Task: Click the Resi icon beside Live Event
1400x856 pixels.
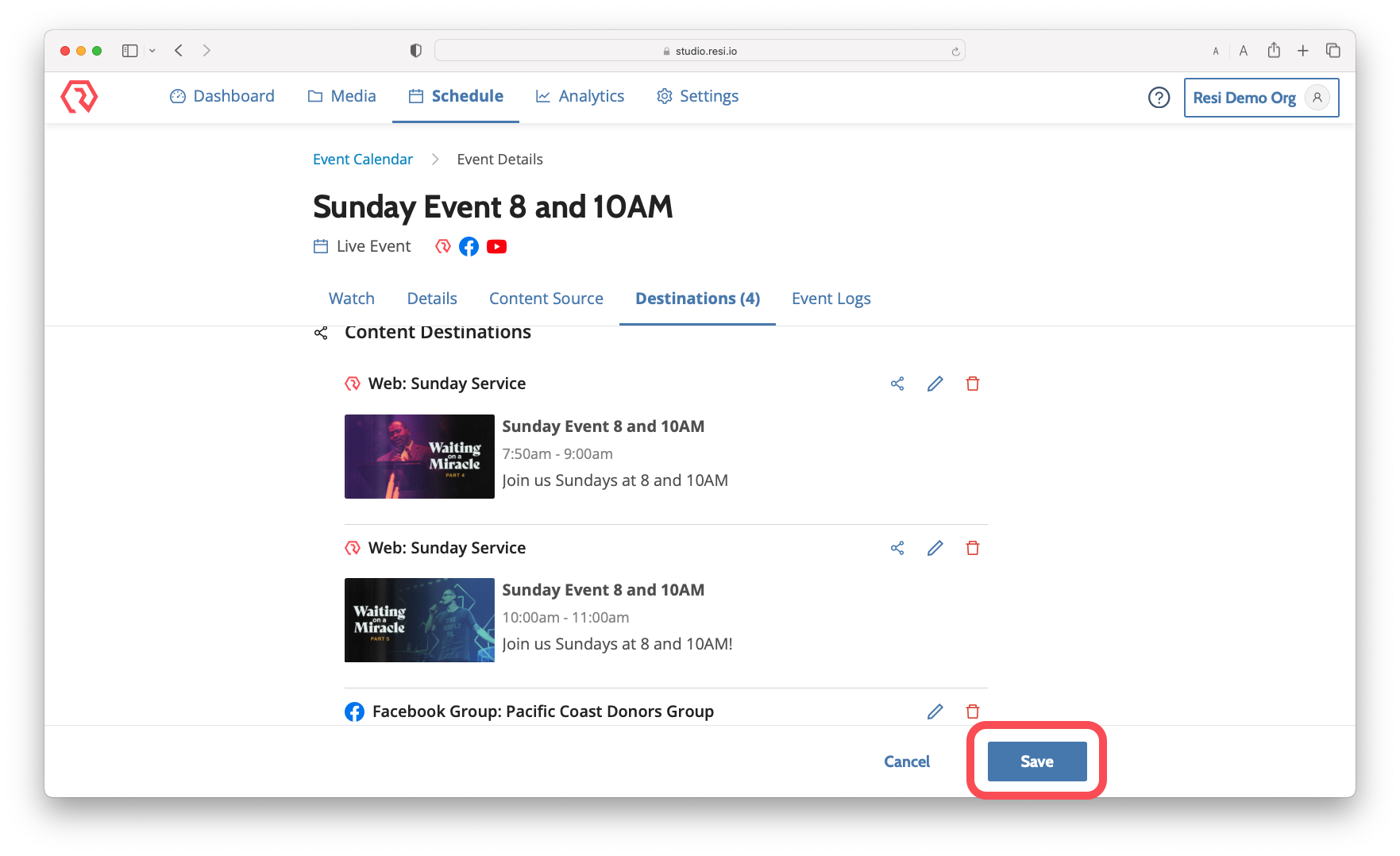Action: tap(443, 247)
